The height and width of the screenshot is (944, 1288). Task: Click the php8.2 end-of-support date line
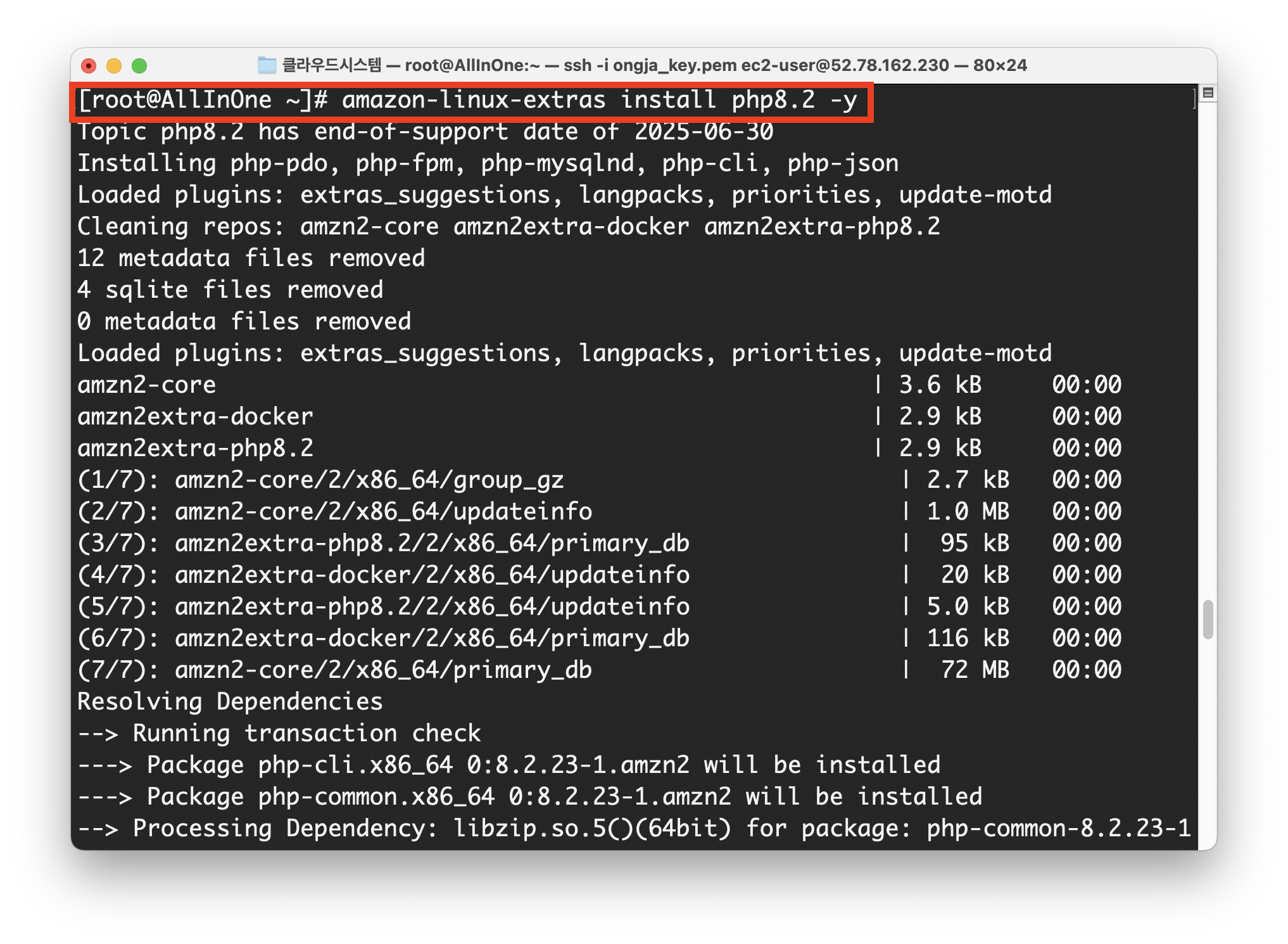pyautogui.click(x=424, y=132)
